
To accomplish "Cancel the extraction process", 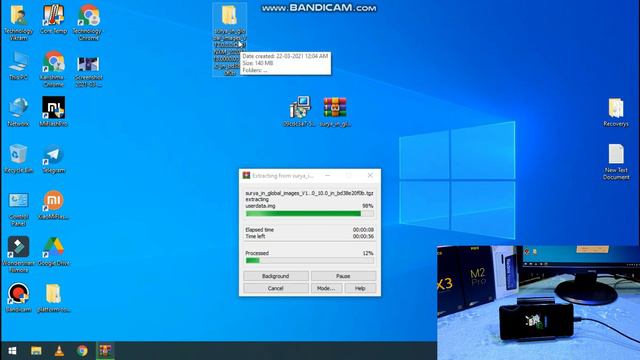I will click(276, 288).
